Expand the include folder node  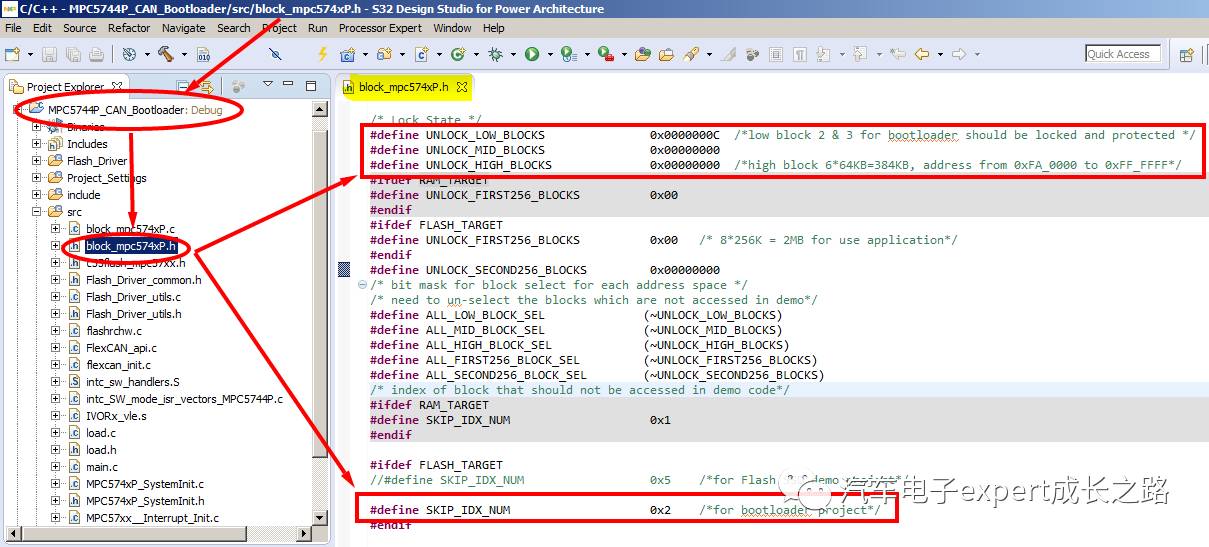(37, 194)
